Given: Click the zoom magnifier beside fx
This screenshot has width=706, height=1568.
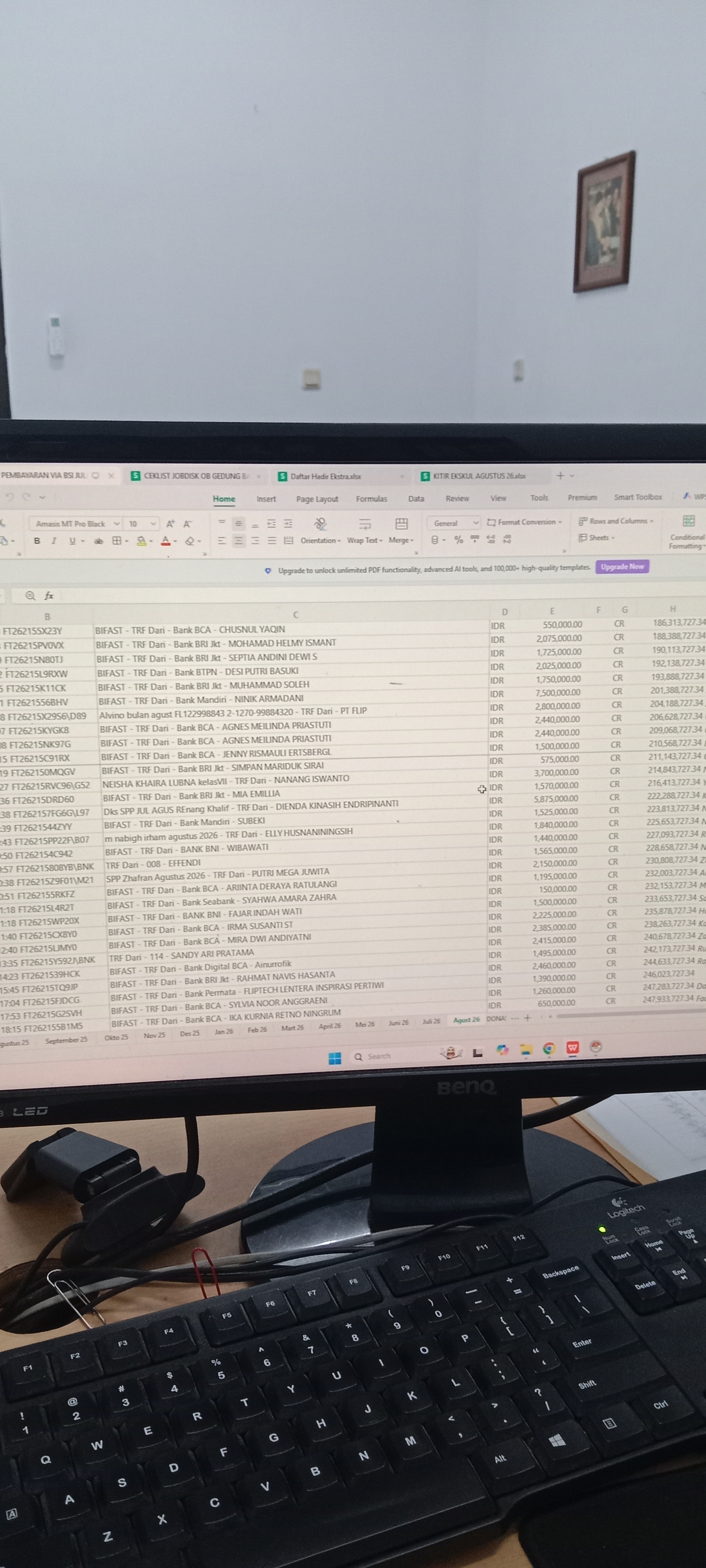Looking at the screenshot, I should click(31, 596).
